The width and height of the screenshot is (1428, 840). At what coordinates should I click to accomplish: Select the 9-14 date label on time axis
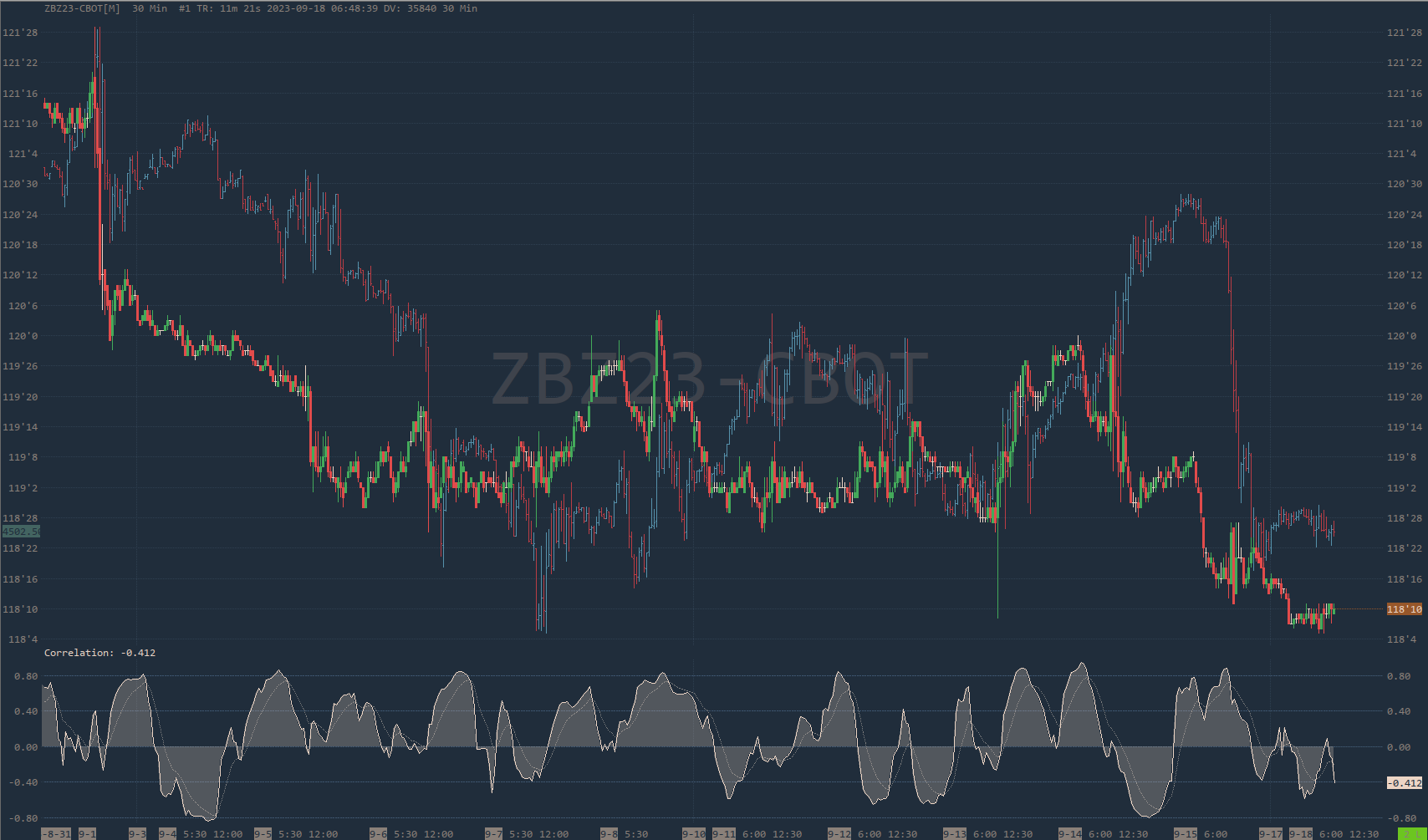pyautogui.click(x=1070, y=834)
